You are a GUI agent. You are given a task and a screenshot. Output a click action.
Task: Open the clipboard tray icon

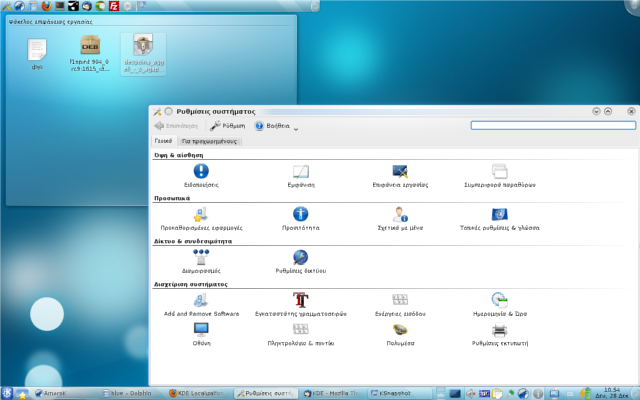(497, 393)
